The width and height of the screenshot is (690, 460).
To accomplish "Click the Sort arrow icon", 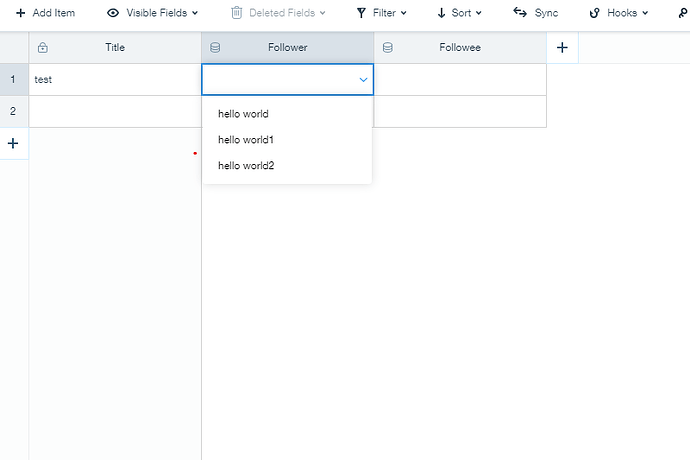I will [x=442, y=13].
